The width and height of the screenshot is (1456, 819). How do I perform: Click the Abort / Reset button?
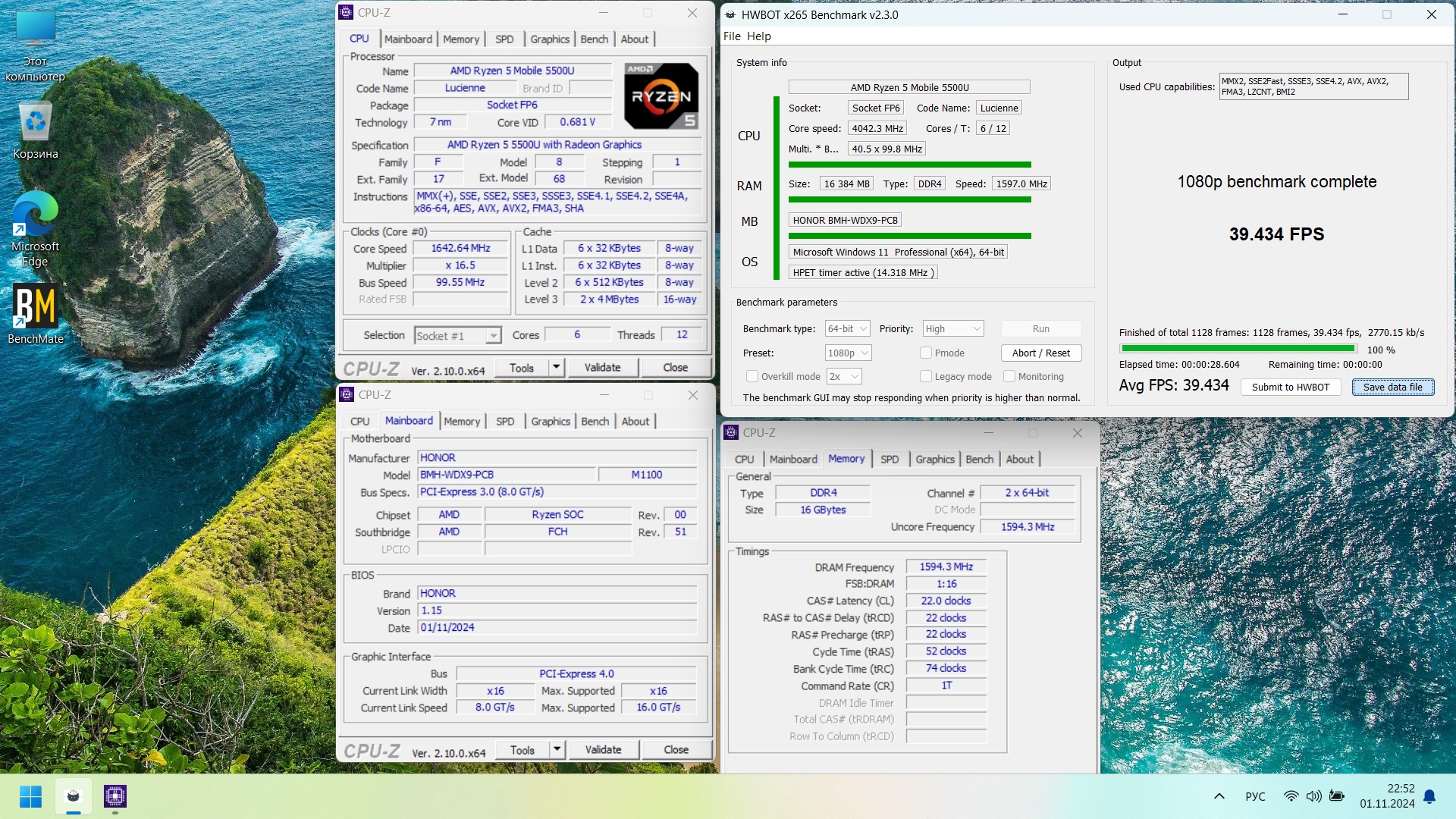click(x=1041, y=353)
